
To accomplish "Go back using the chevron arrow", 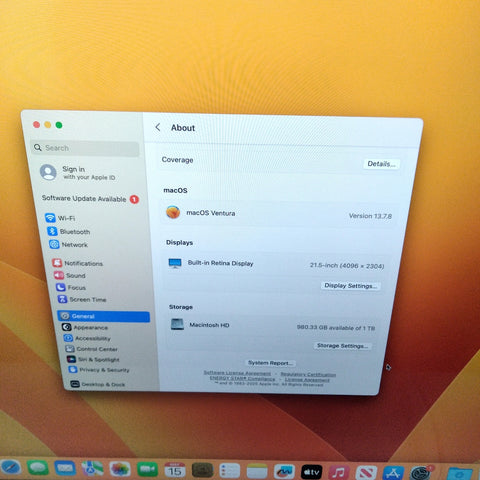I will click(x=158, y=127).
